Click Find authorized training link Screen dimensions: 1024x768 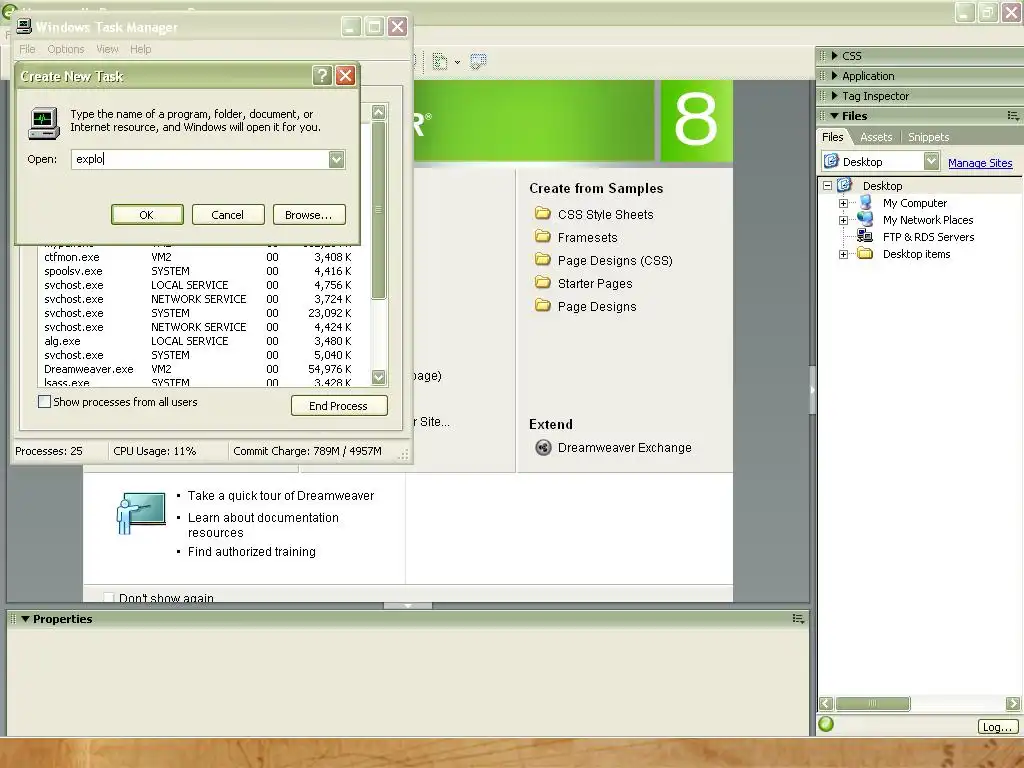251,552
